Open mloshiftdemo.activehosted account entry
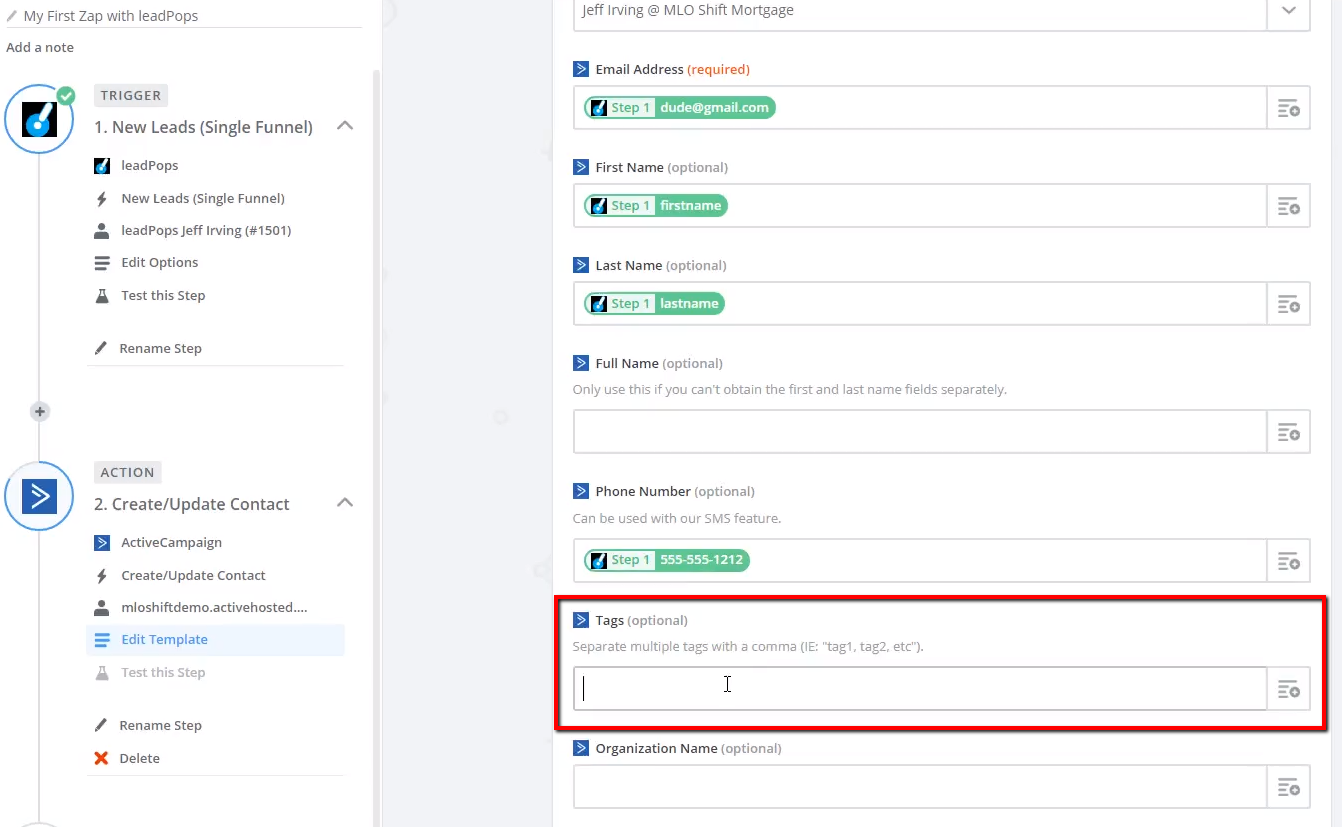 click(215, 607)
